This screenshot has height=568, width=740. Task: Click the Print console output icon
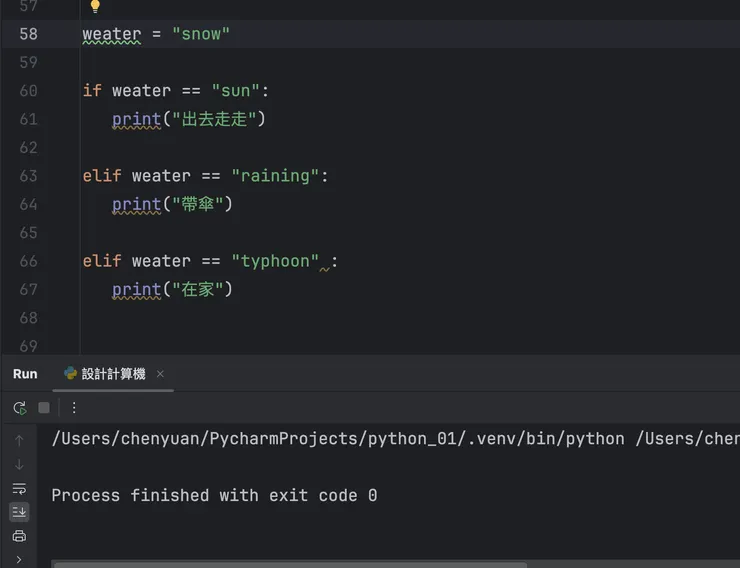click(x=19, y=536)
